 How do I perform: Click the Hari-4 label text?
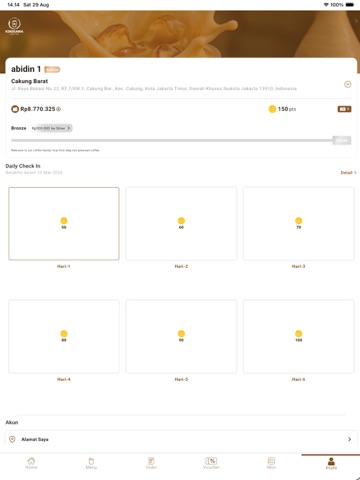(x=64, y=379)
